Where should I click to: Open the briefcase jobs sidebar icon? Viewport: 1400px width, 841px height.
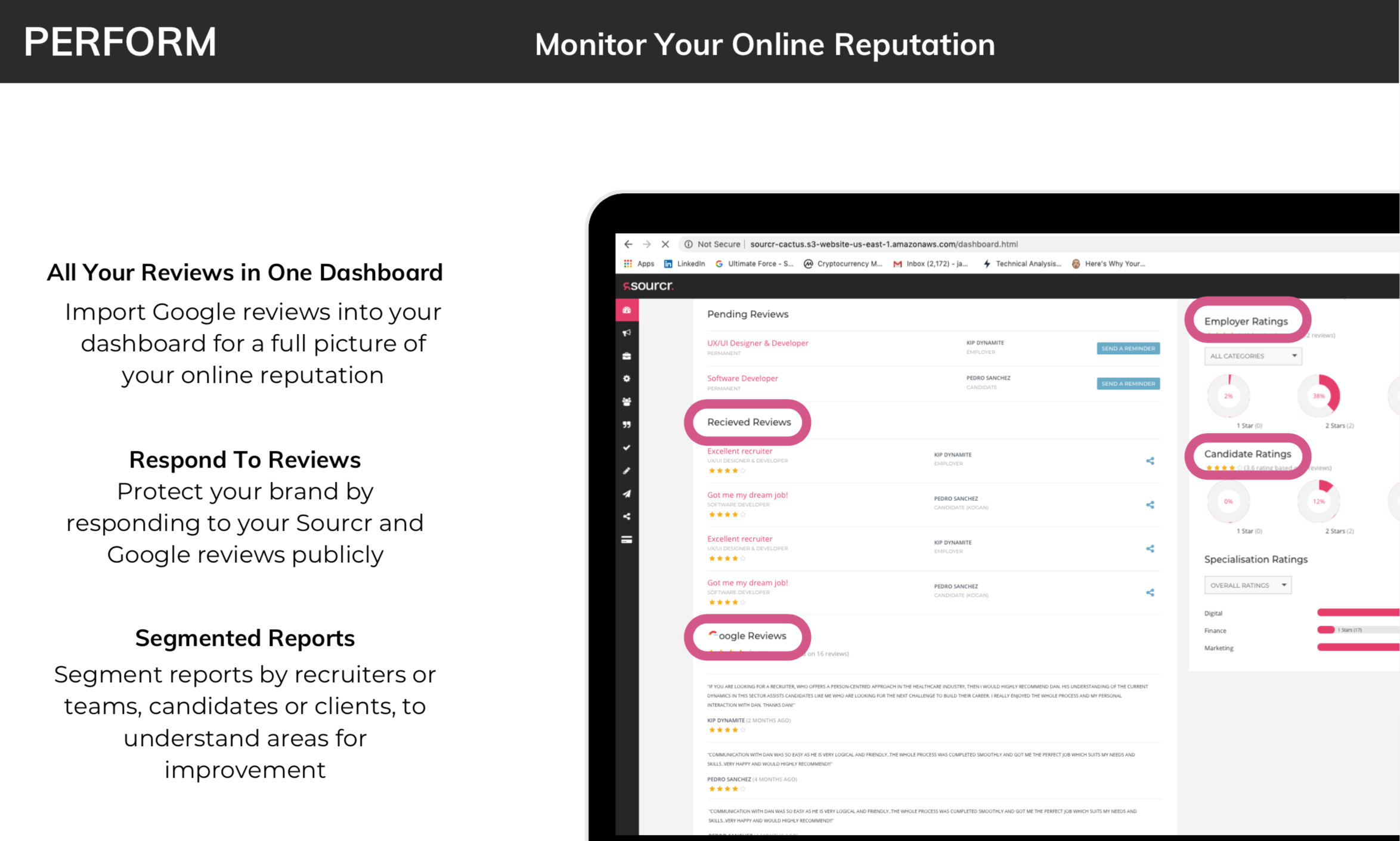click(627, 356)
